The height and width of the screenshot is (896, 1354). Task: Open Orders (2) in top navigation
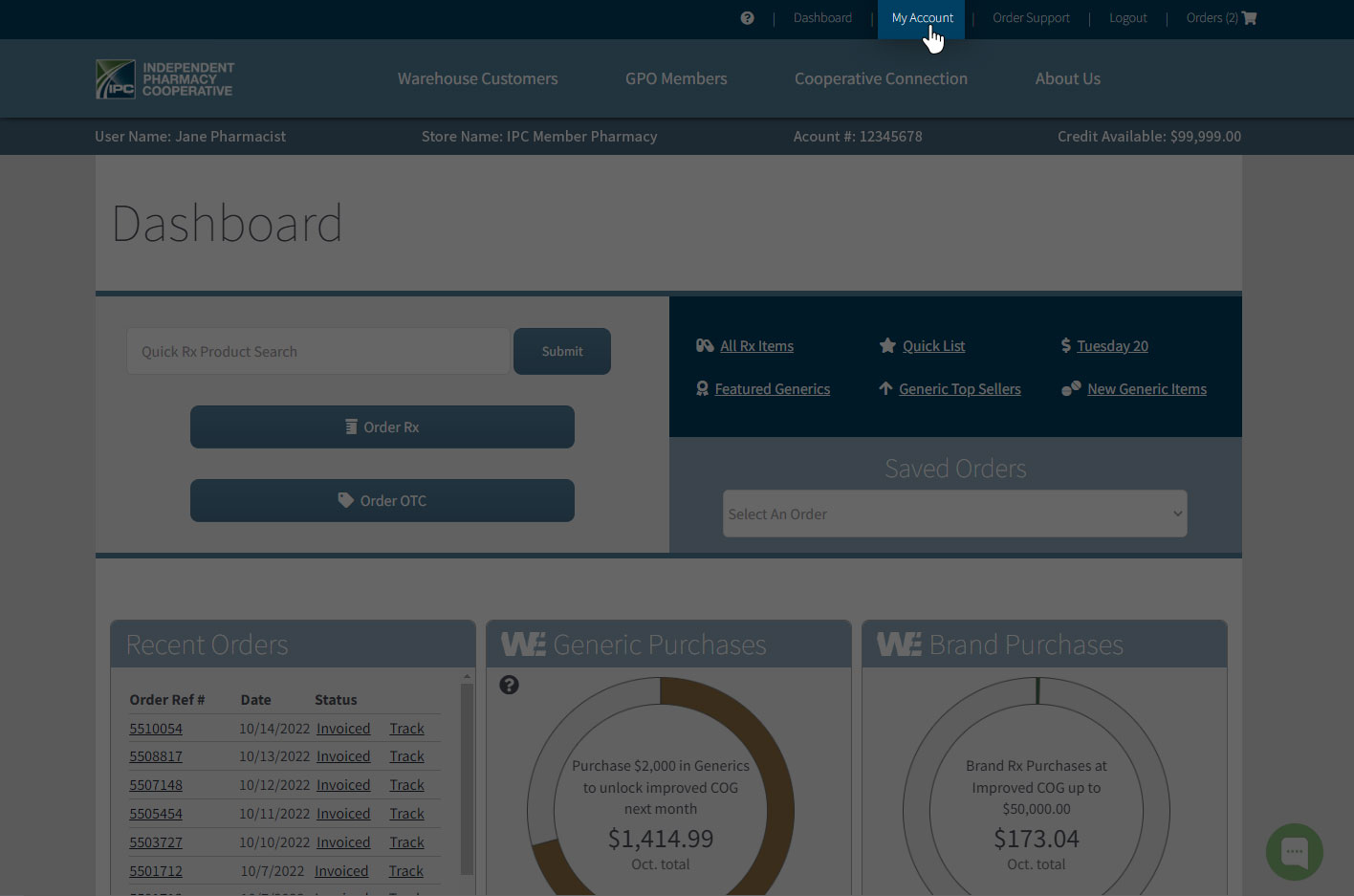click(1212, 18)
